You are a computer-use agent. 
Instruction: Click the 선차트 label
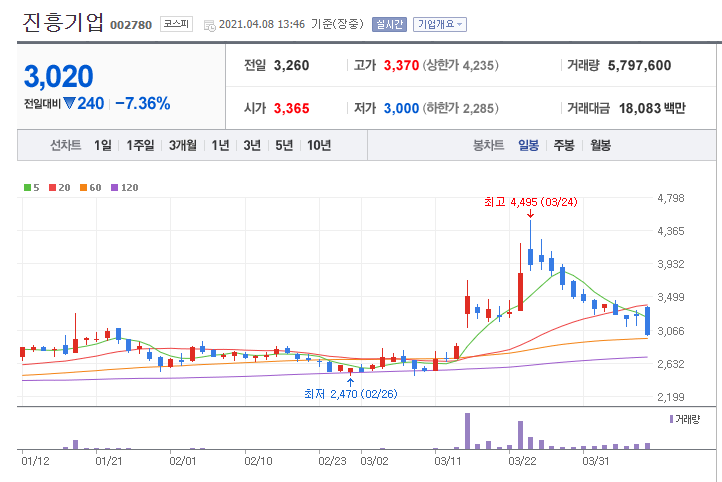(65, 145)
